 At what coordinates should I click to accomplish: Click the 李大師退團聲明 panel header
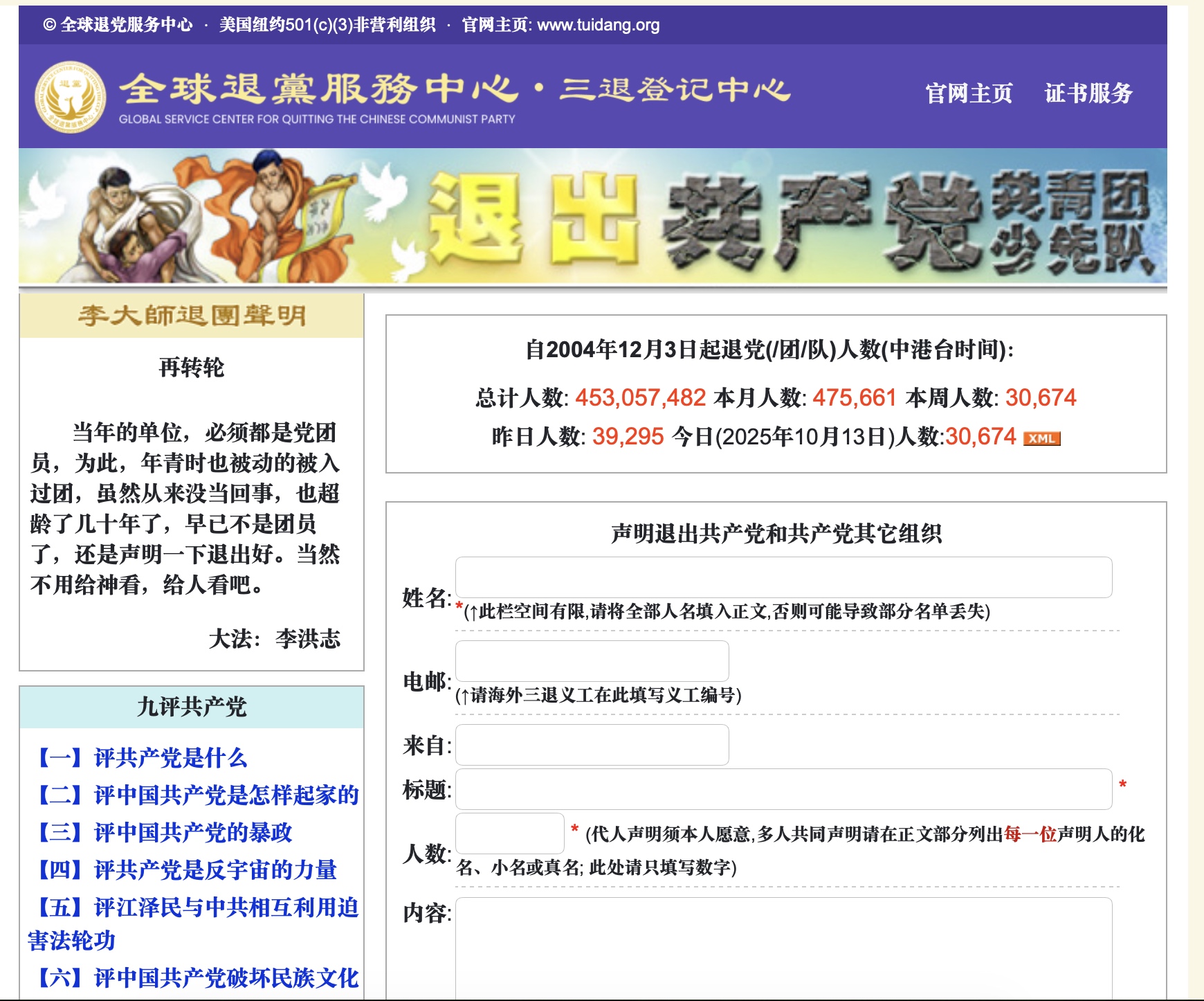pos(192,316)
